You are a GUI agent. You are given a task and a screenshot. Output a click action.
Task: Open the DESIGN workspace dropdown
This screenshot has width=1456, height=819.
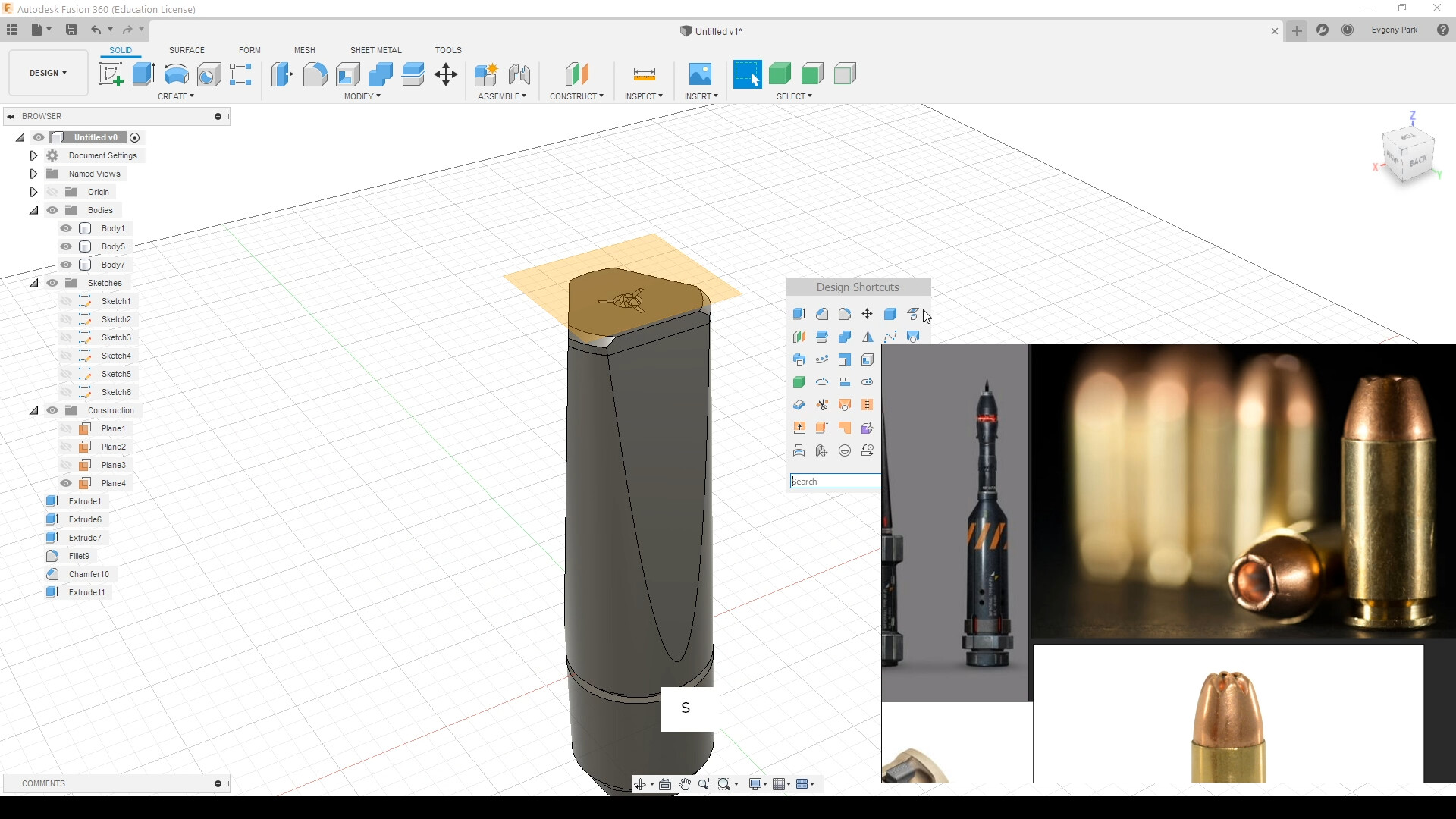[49, 73]
